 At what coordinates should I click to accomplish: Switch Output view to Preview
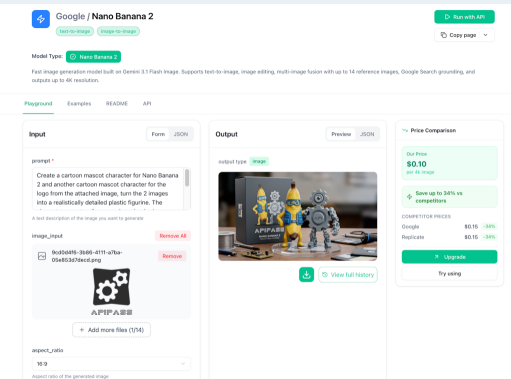(x=341, y=134)
